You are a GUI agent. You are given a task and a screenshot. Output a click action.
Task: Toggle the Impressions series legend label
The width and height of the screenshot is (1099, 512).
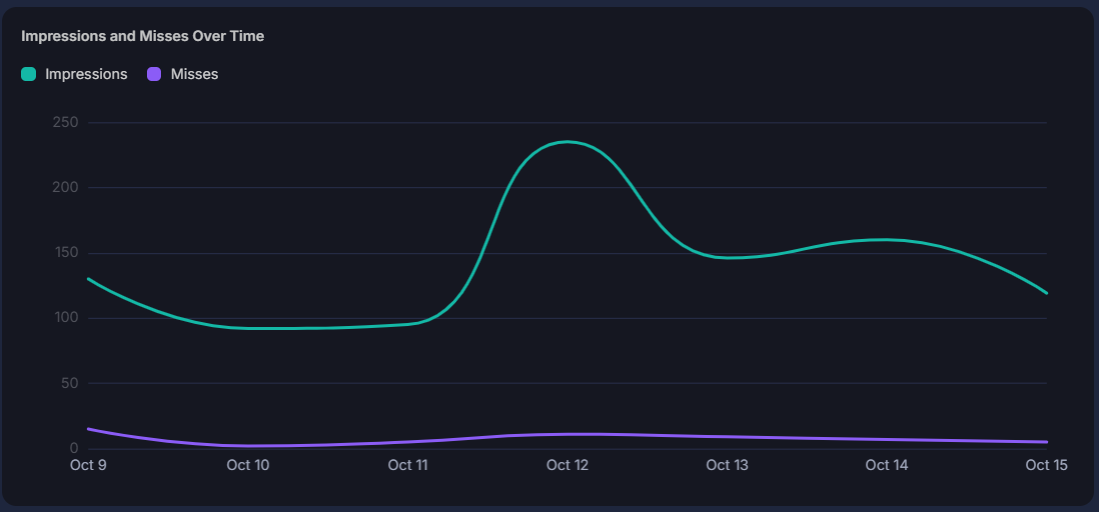coord(86,74)
